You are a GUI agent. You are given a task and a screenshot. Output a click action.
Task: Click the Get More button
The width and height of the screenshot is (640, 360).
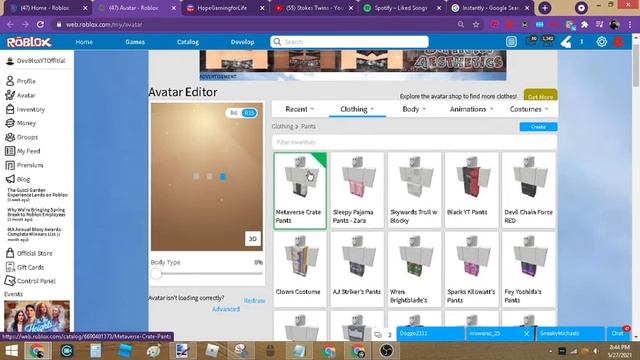point(540,96)
